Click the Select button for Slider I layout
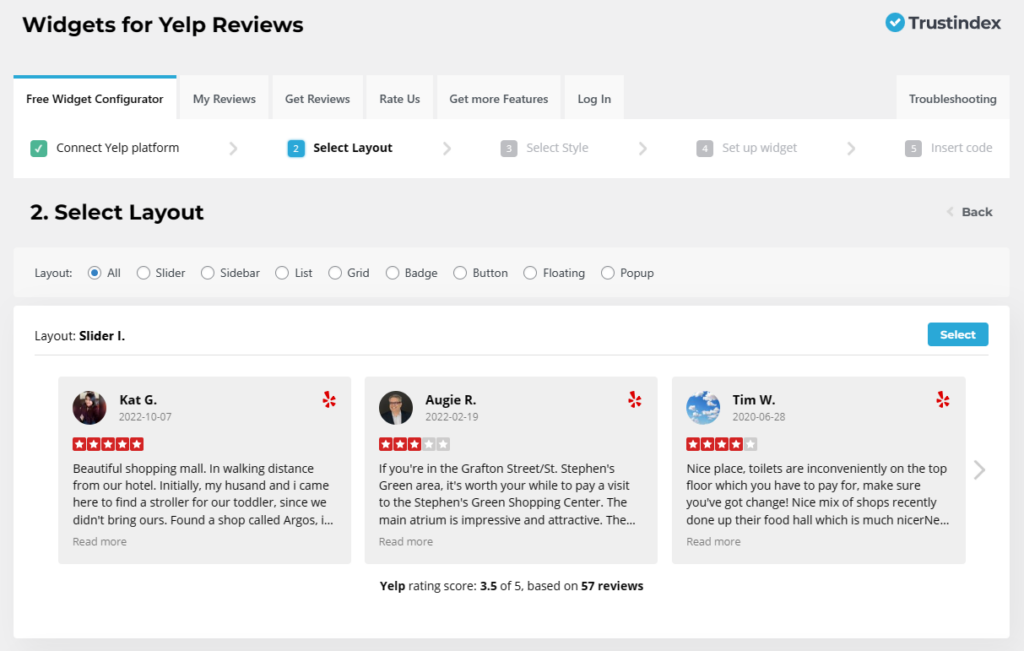 coord(957,334)
